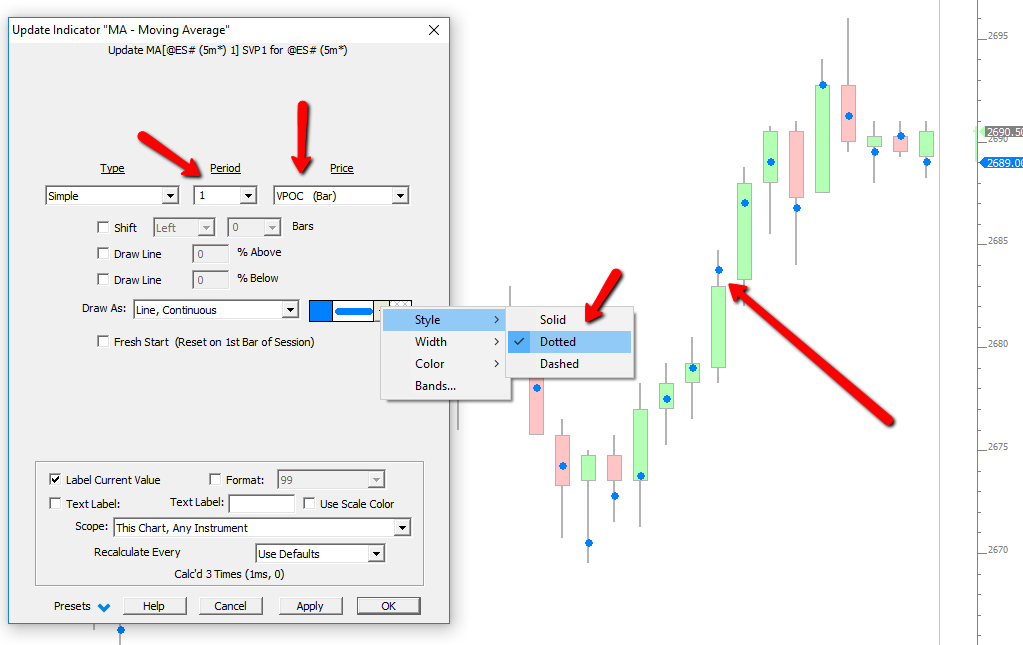Click the % Below value field
Screen dimensions: 1023x645
coord(211,280)
